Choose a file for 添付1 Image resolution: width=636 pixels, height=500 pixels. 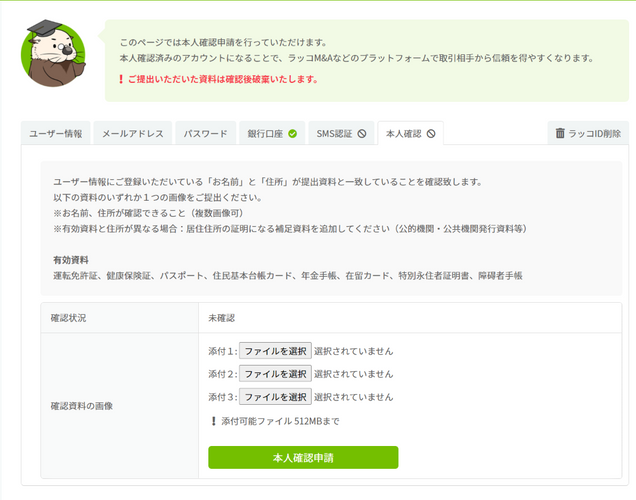click(x=275, y=351)
